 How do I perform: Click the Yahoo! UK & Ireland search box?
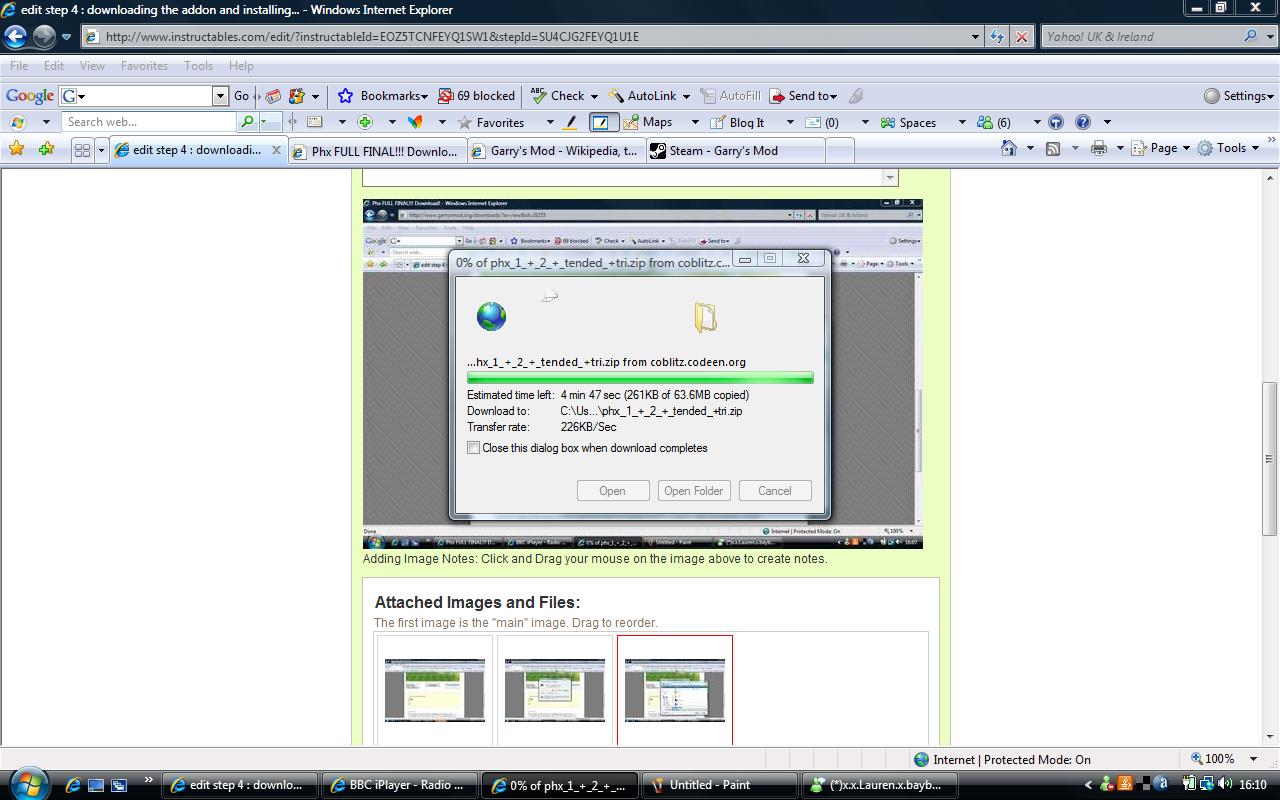coord(1140,37)
